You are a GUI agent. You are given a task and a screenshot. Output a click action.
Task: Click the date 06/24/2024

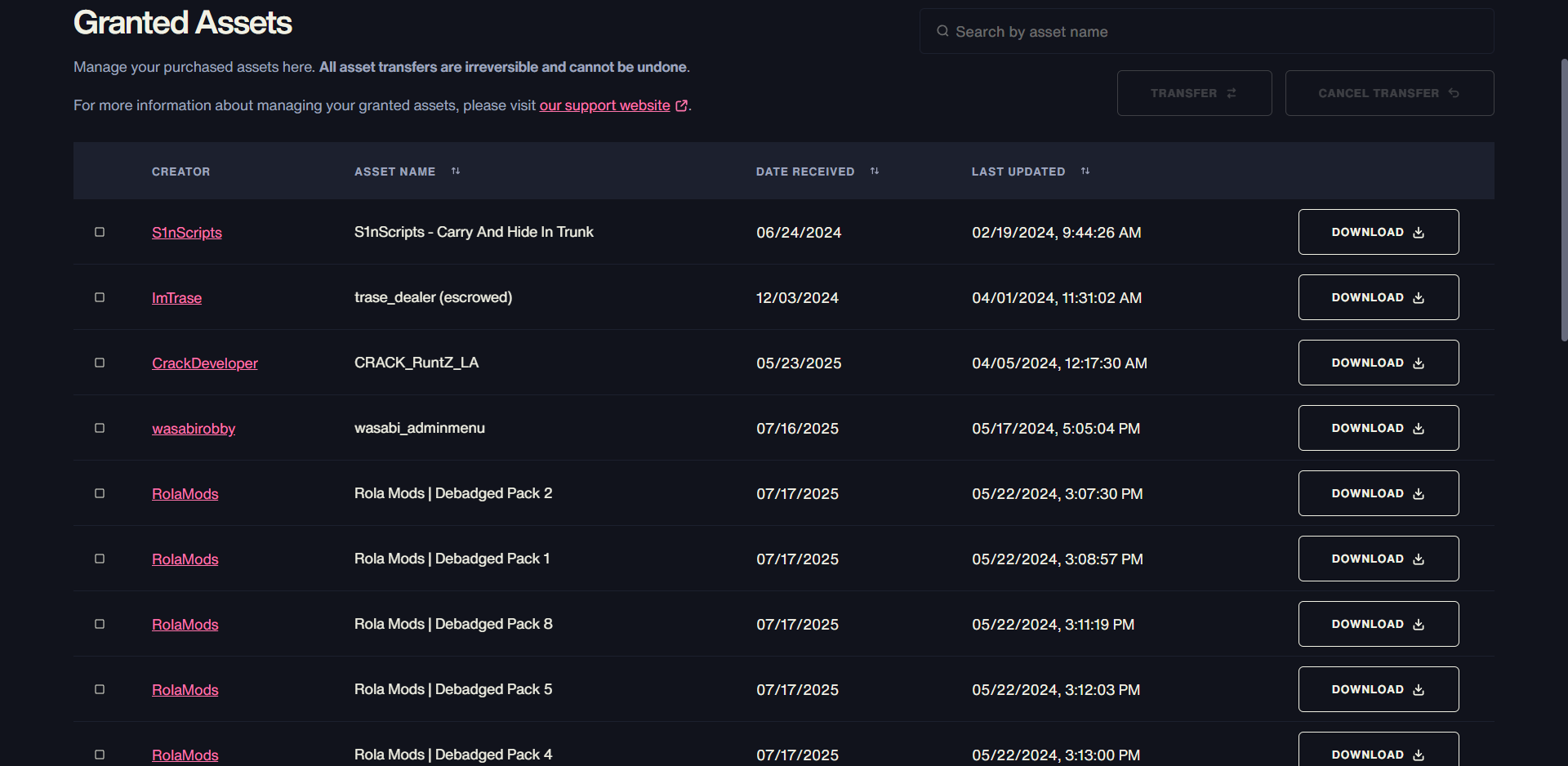[799, 233]
